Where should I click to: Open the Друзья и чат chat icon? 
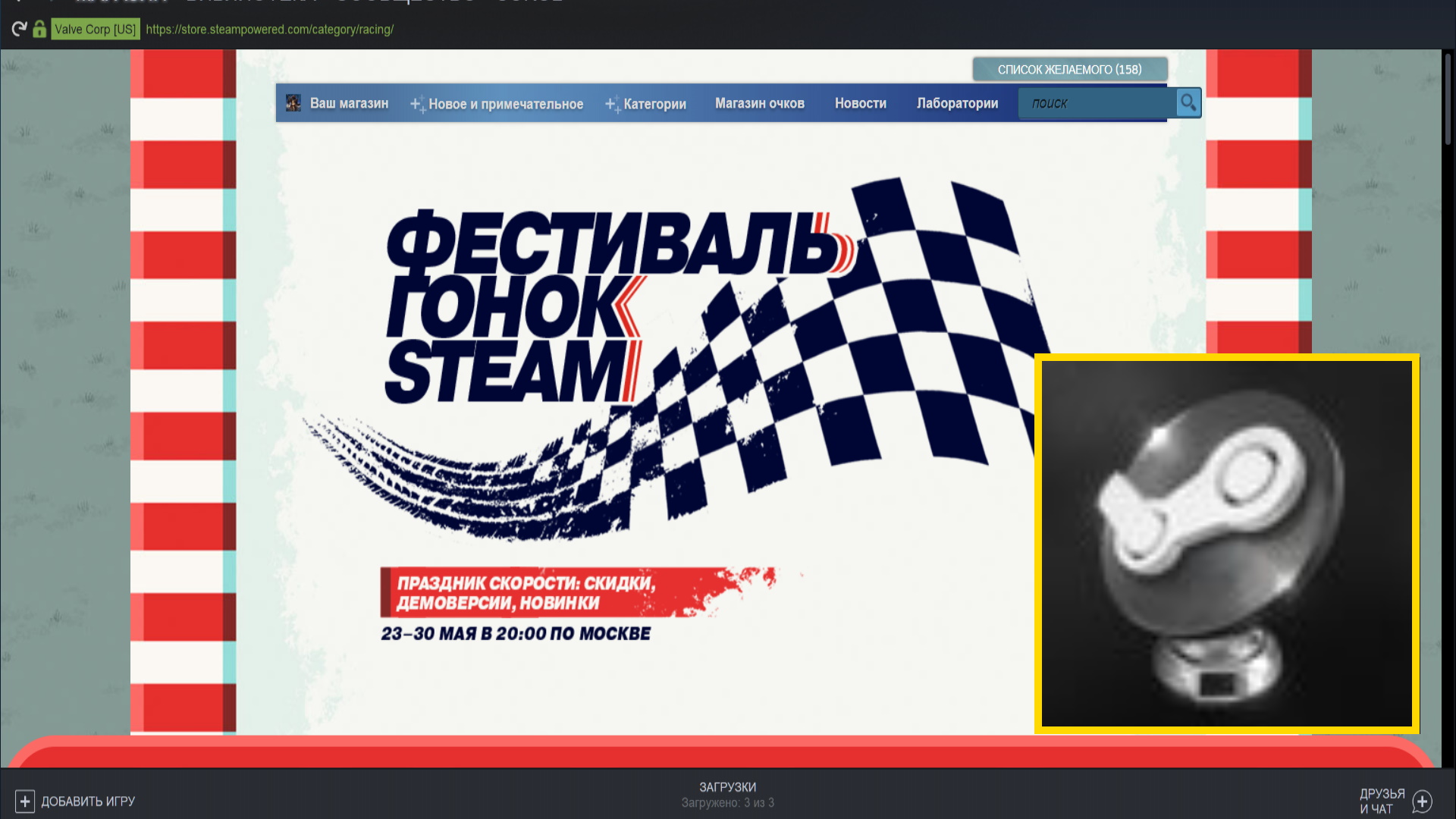(x=1423, y=802)
